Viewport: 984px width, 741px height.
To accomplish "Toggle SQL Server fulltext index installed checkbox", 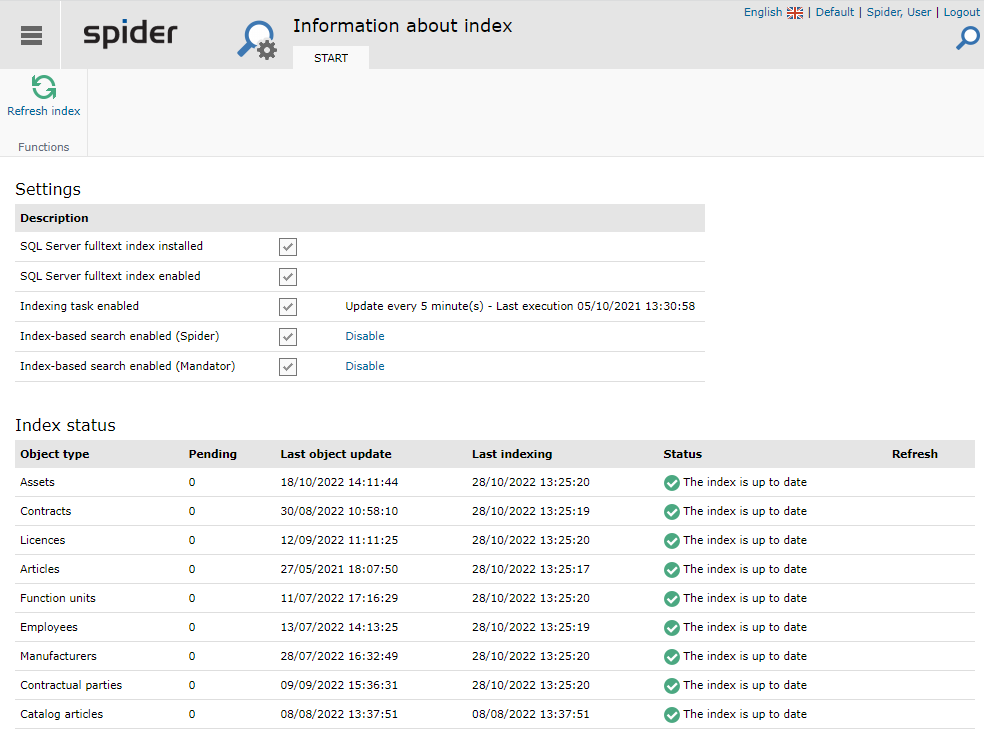I will click(288, 247).
